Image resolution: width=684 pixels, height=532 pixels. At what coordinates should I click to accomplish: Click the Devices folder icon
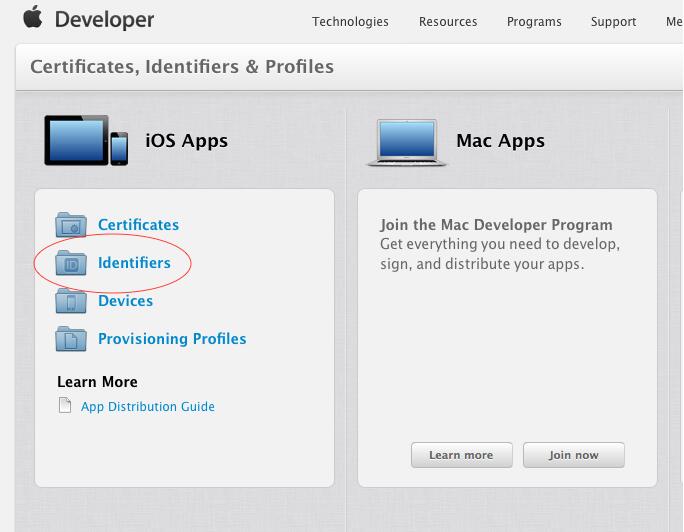(71, 301)
